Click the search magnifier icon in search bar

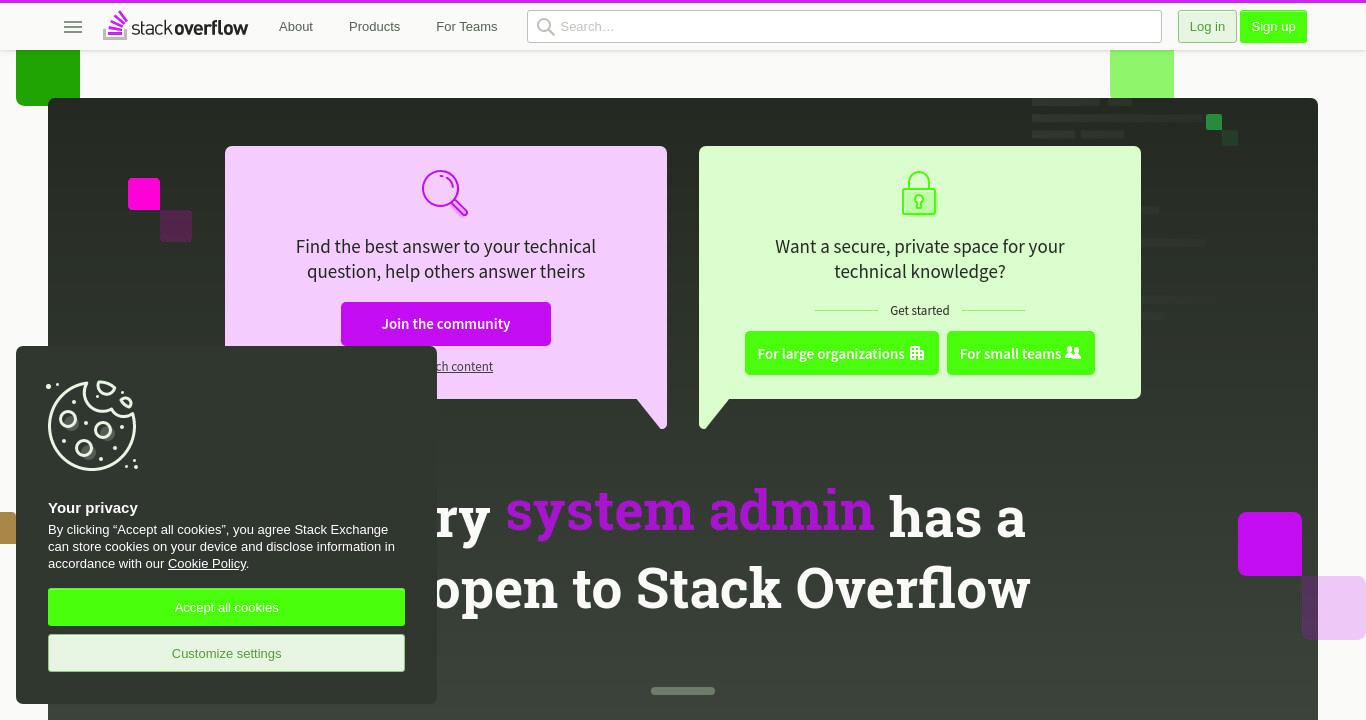(x=545, y=27)
